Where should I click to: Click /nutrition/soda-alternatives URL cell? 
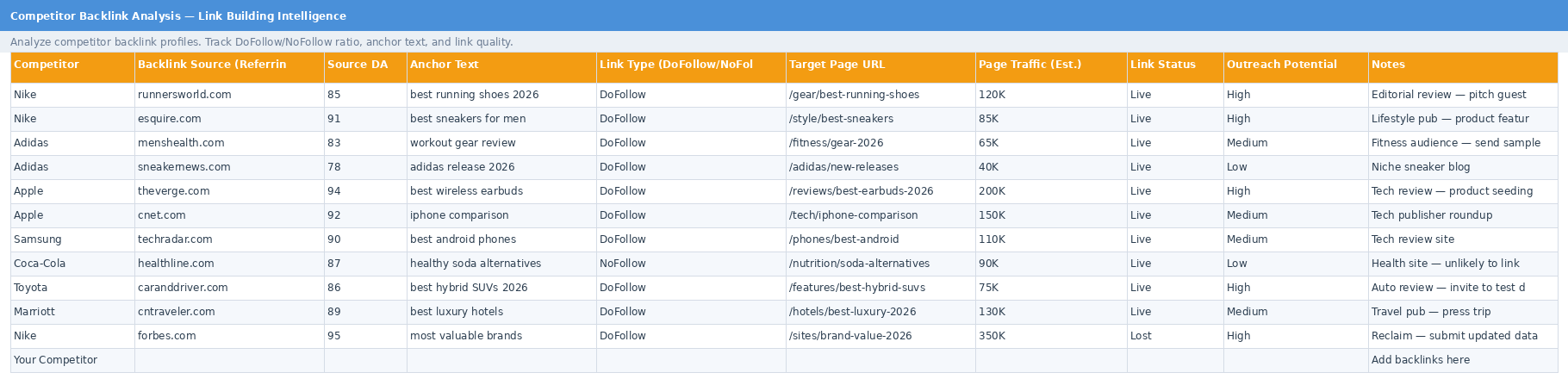tap(880, 264)
